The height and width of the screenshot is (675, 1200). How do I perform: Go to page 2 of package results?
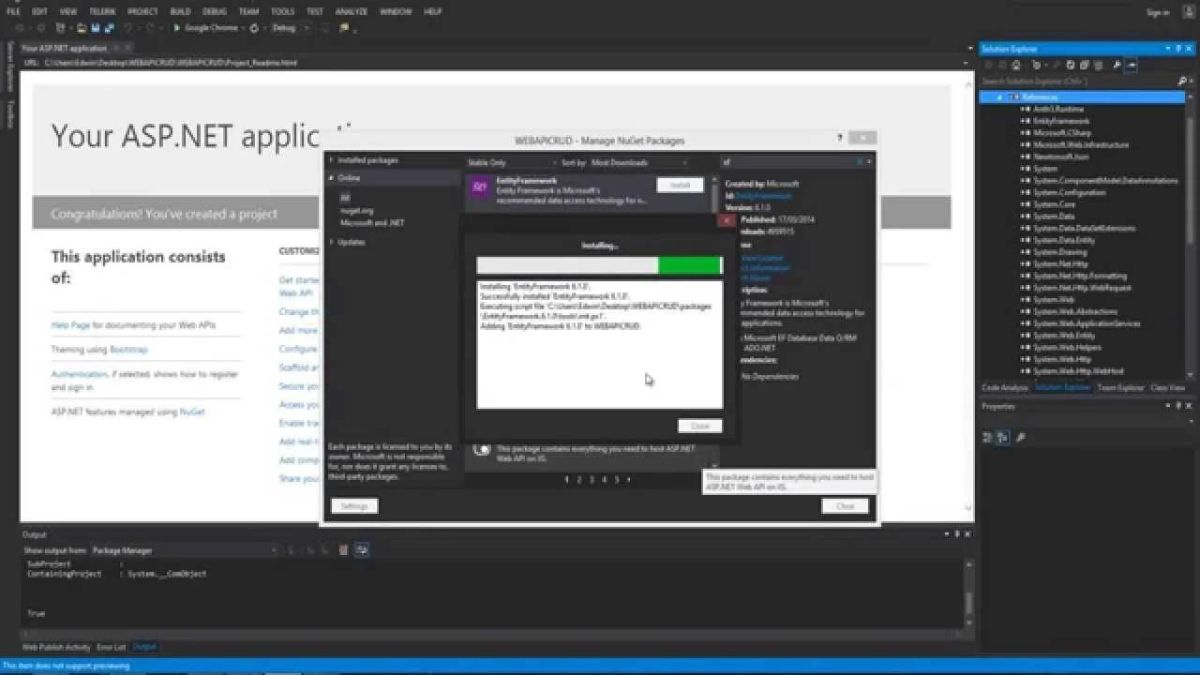[x=578, y=480]
